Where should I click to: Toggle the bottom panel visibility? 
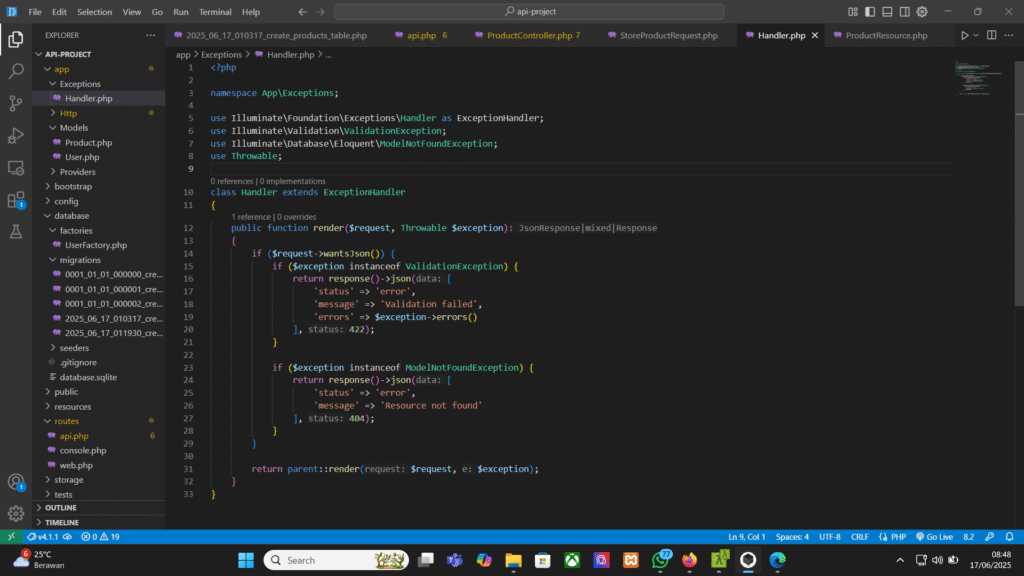(x=886, y=12)
